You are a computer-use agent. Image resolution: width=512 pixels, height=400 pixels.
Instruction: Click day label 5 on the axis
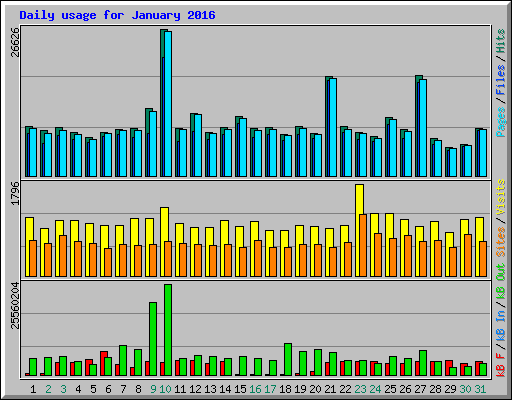93,389
